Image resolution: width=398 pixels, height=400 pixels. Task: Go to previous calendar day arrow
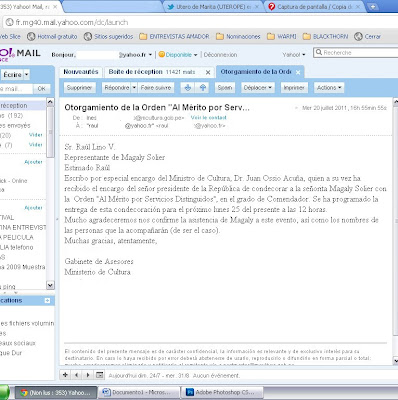(76, 375)
